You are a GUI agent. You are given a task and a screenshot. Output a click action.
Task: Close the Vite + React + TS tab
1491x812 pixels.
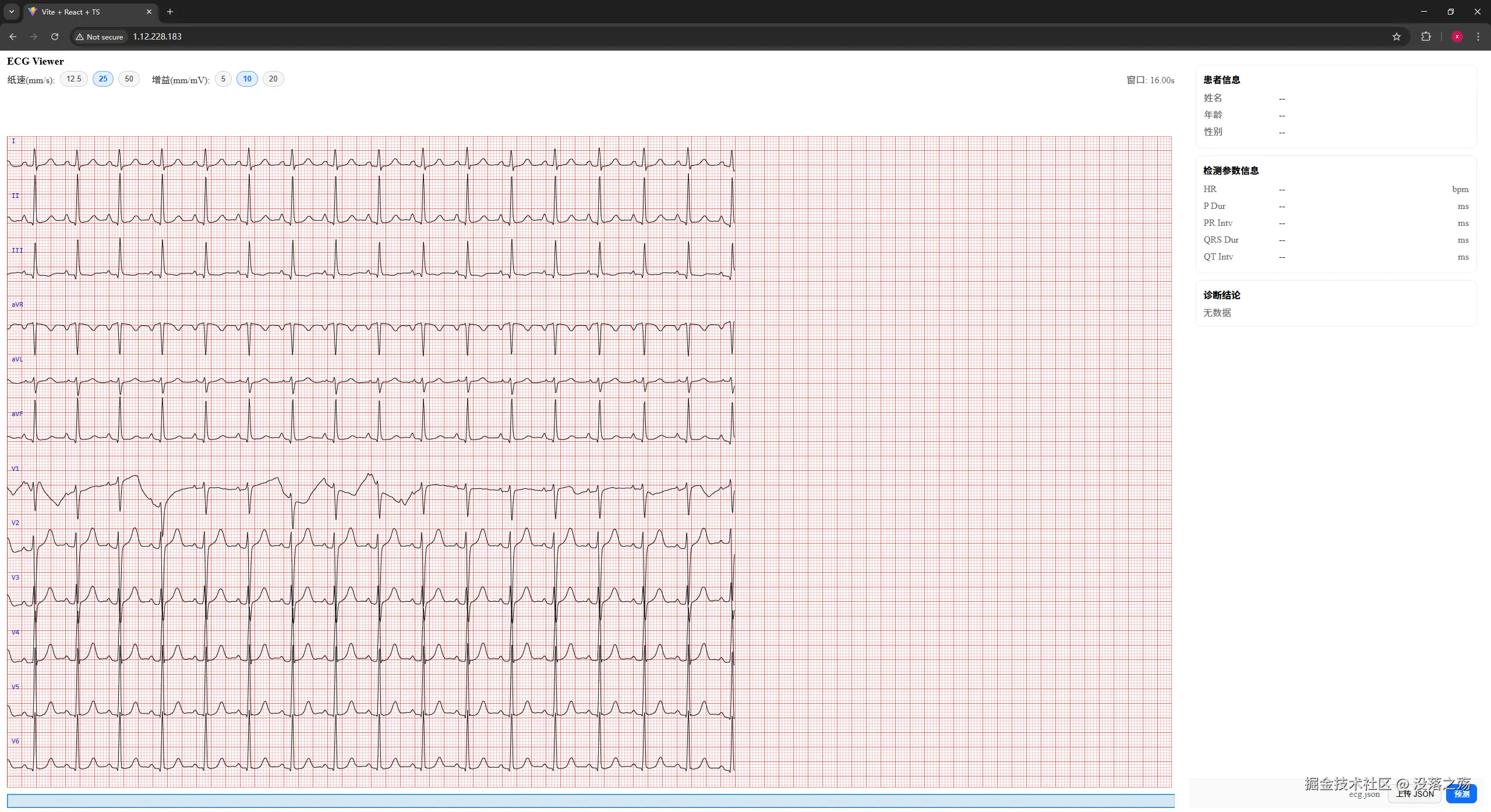click(x=149, y=12)
